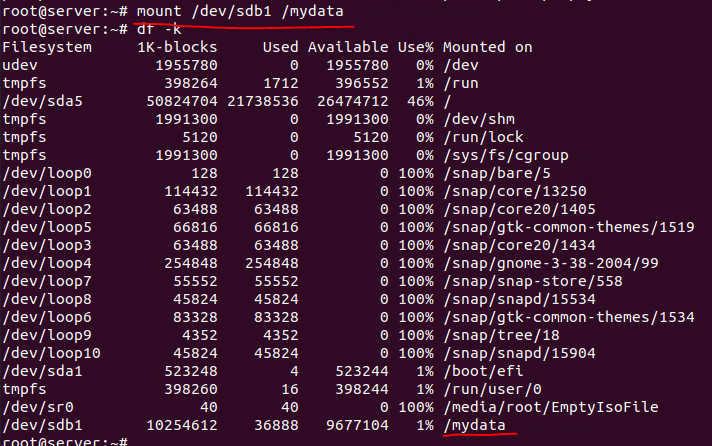The height and width of the screenshot is (446, 712).
Task: Click the 'Used' column header
Action: 281,47
